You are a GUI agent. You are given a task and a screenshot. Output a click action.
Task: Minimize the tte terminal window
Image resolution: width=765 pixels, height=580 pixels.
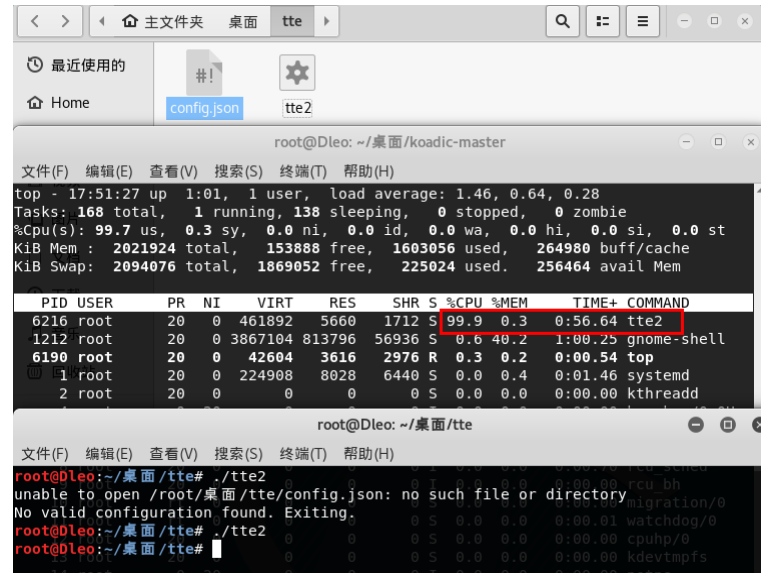[697, 425]
